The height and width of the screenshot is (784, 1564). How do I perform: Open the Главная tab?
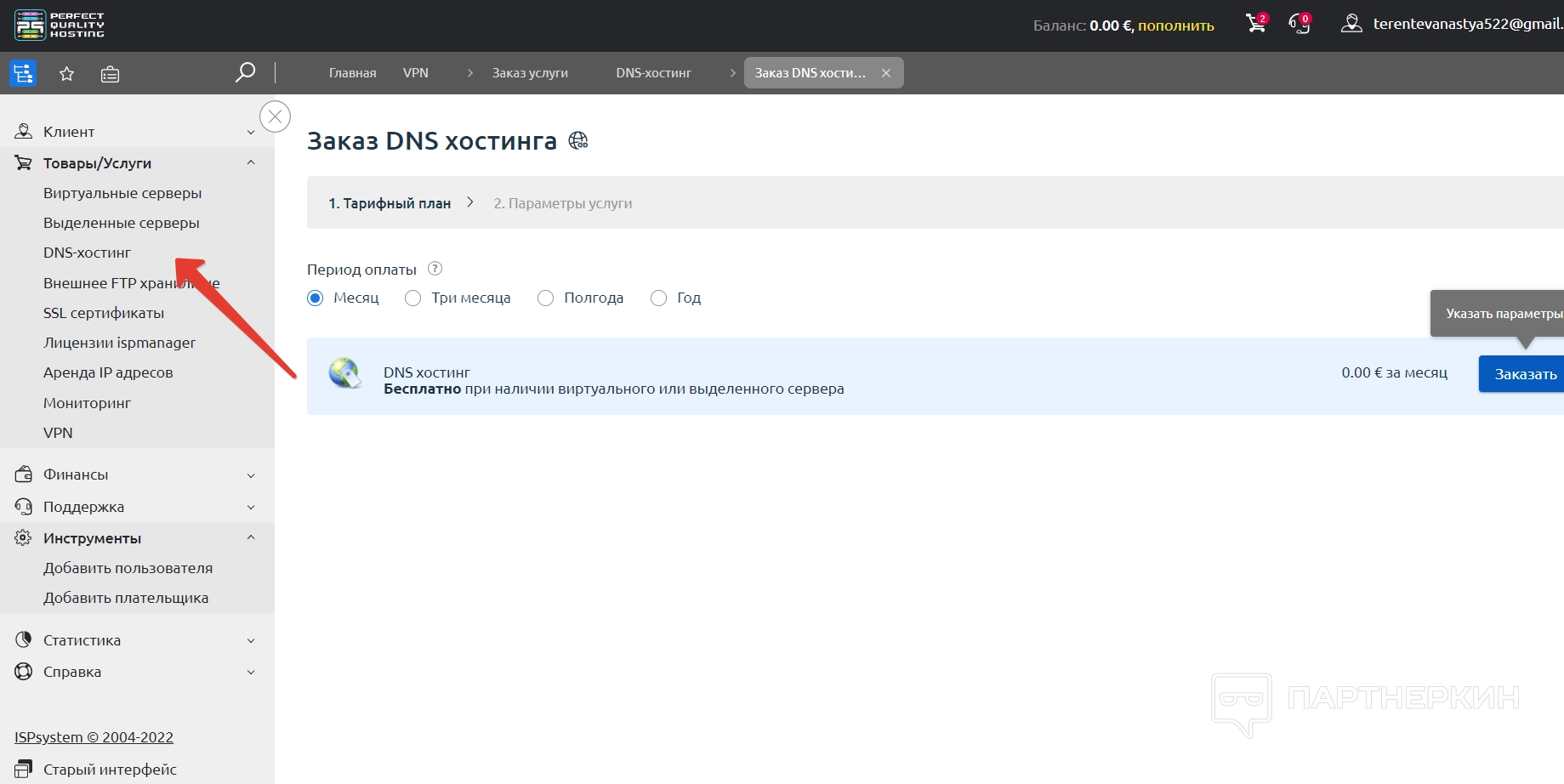click(352, 73)
